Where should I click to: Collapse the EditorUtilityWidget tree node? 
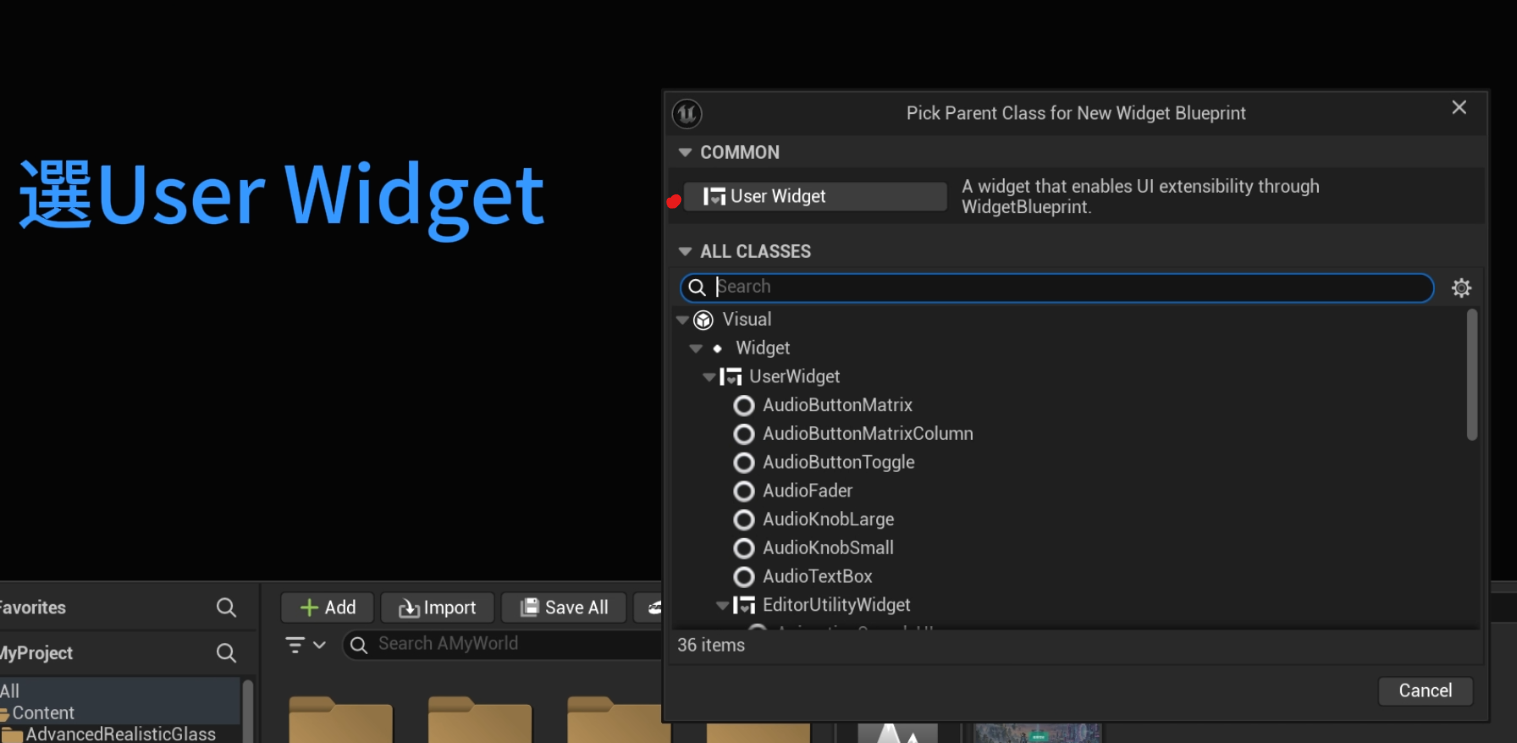[x=723, y=606]
